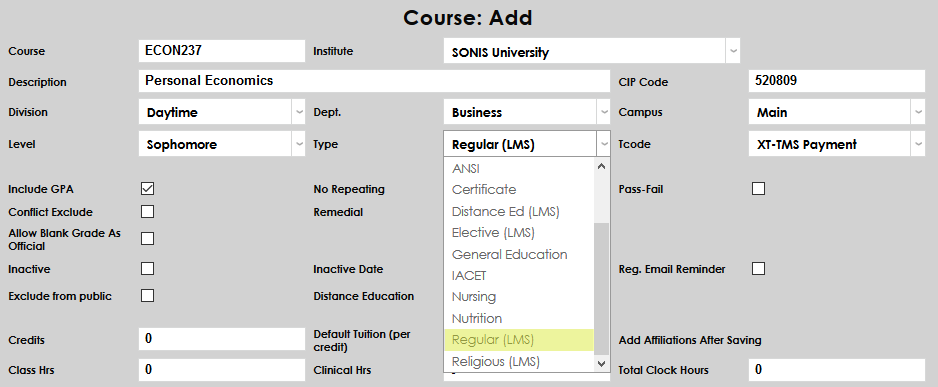
Task: Open the Tcode dropdown showing XT-TMS Payment
Action: 837,144
